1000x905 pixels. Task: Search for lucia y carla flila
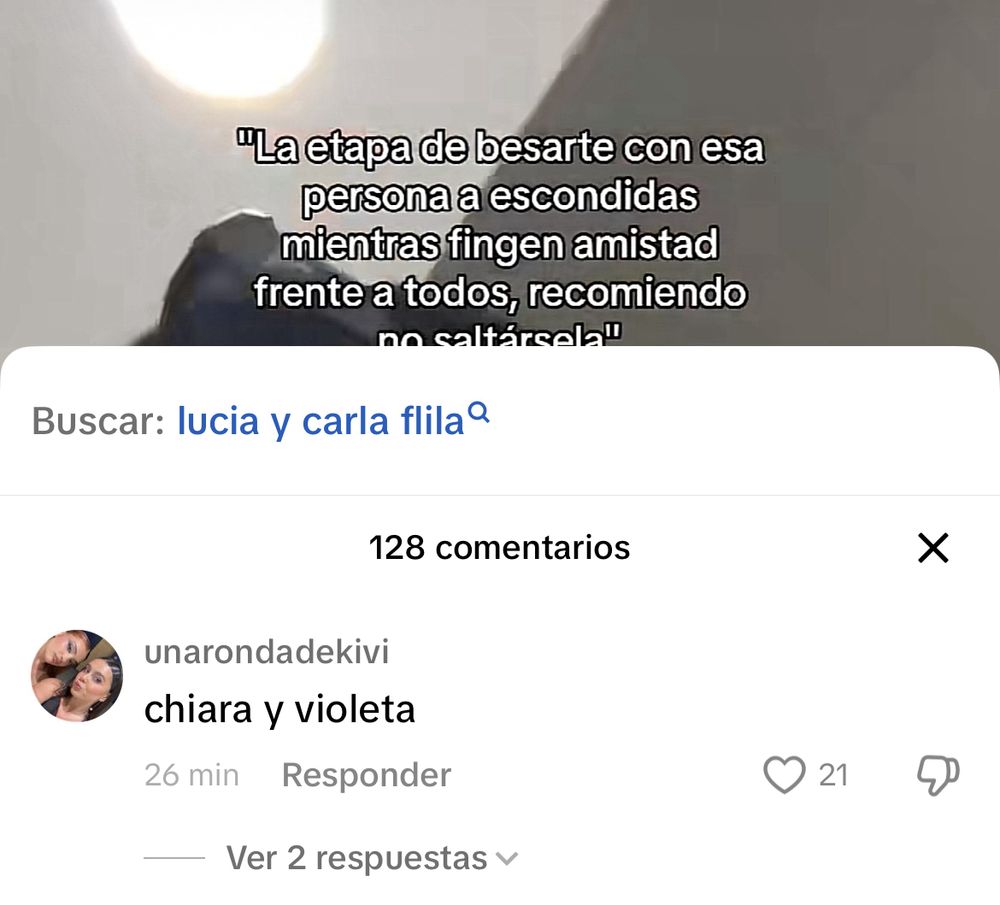(320, 421)
